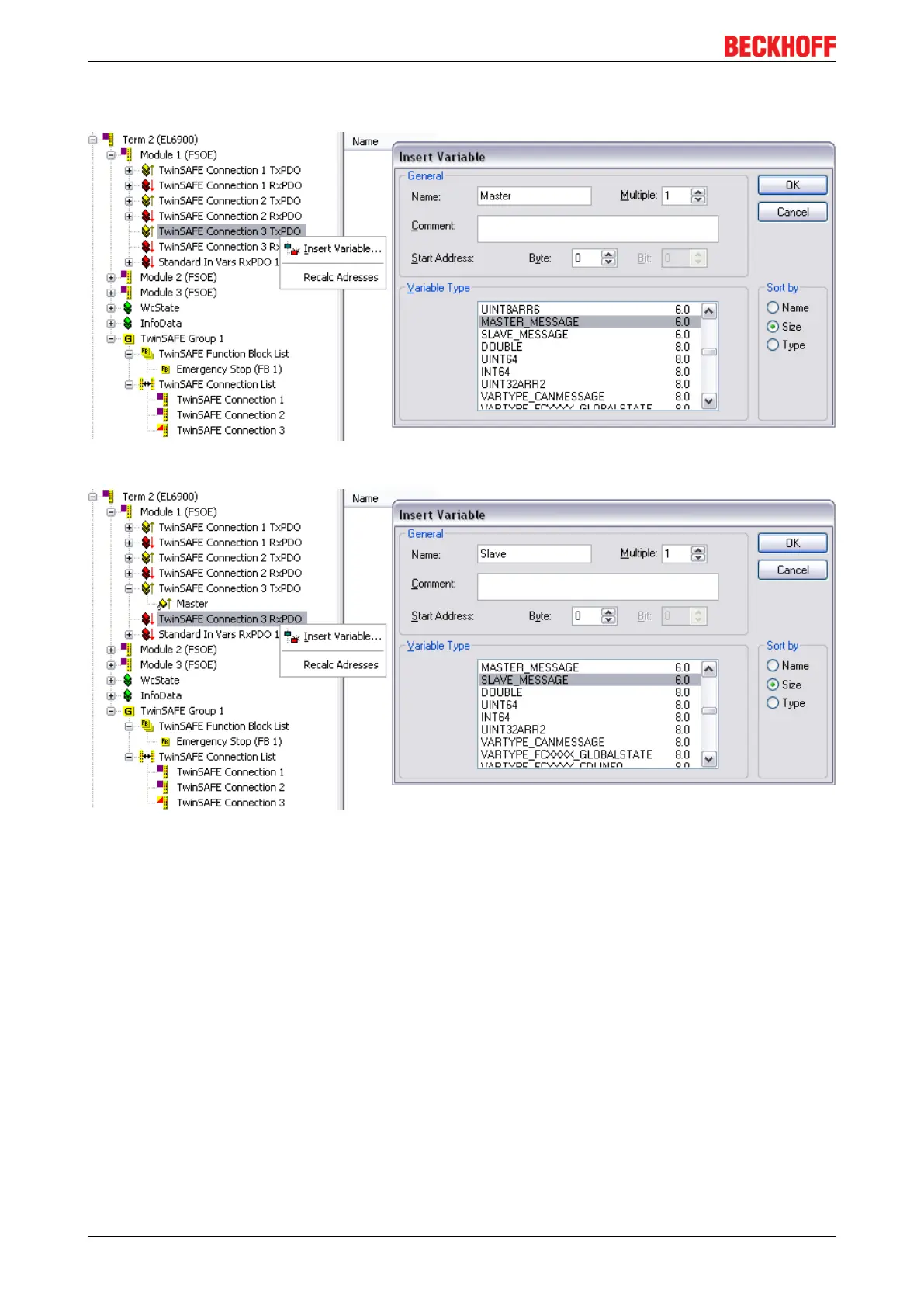
Task: Click Emergency Stop (FB 1) icon beside Slave dialog
Action: point(165,741)
